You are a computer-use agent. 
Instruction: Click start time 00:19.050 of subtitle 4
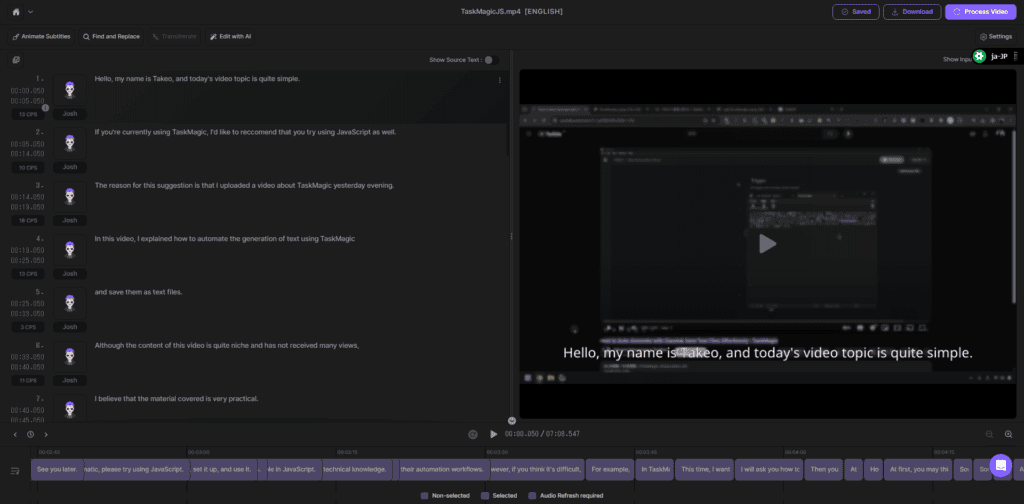click(x=27, y=251)
